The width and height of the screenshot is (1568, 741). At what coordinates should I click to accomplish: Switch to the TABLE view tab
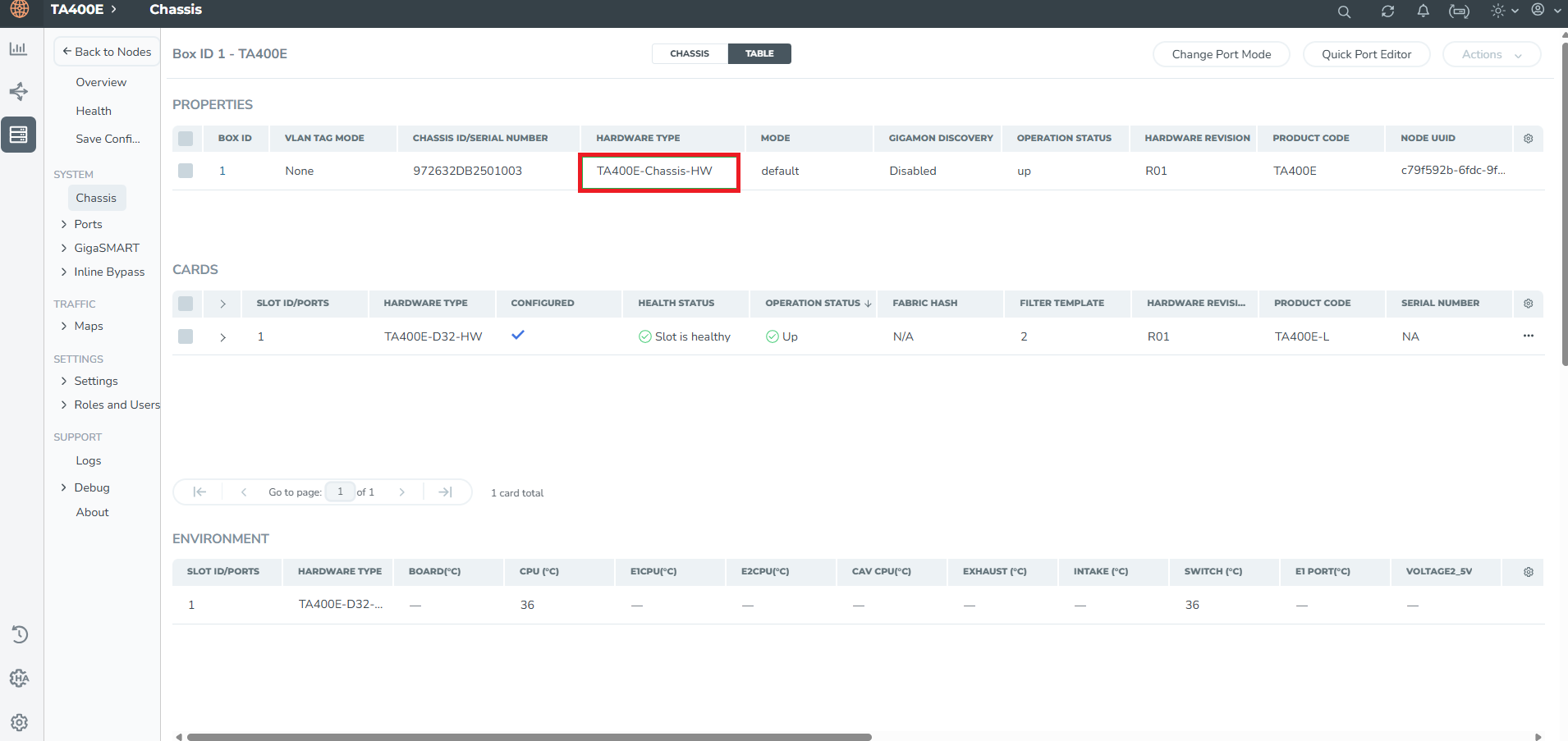click(759, 53)
